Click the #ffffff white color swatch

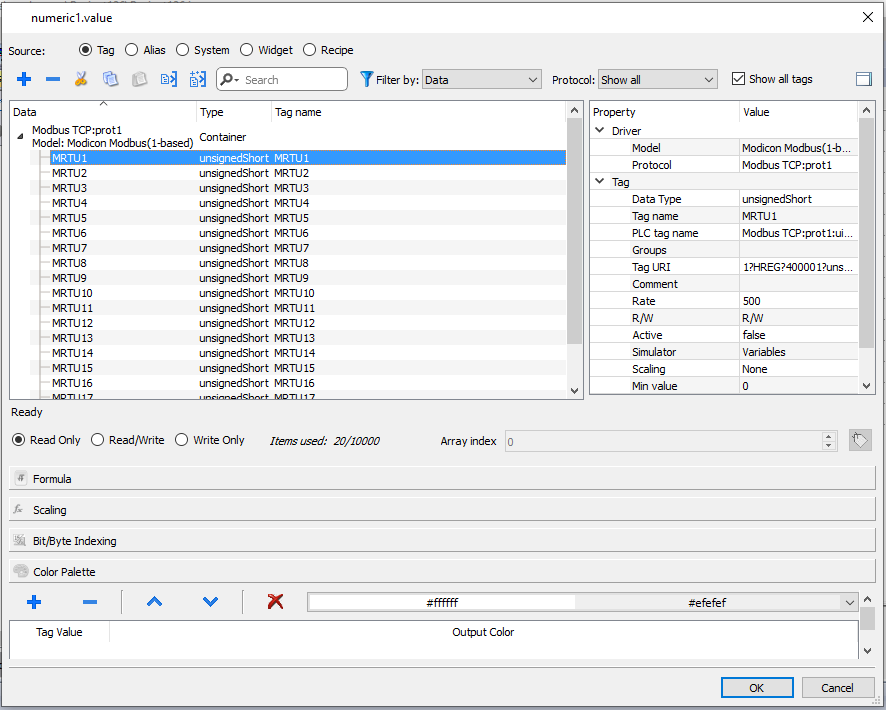tap(442, 603)
